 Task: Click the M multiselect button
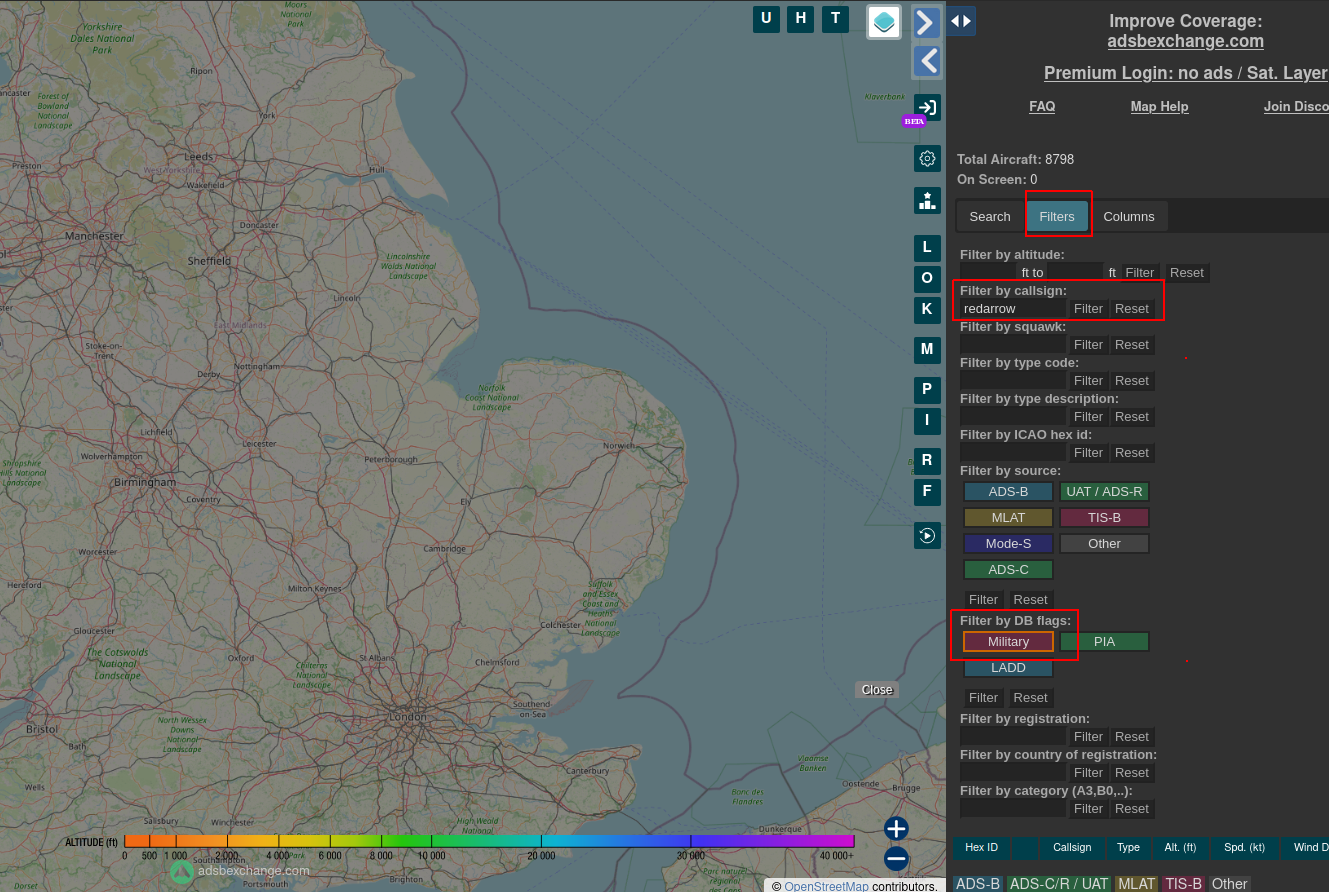tap(926, 349)
